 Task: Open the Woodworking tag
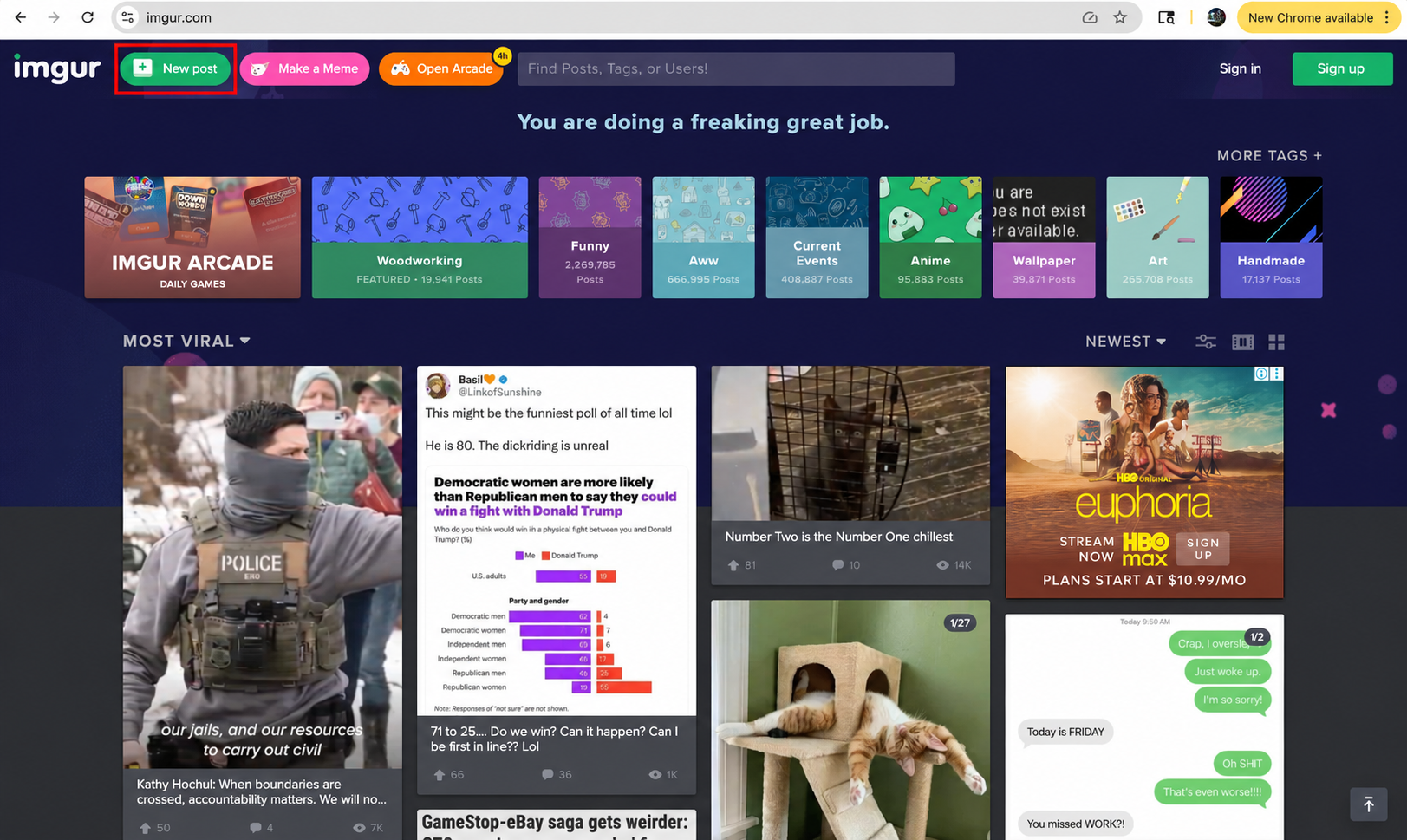(420, 238)
